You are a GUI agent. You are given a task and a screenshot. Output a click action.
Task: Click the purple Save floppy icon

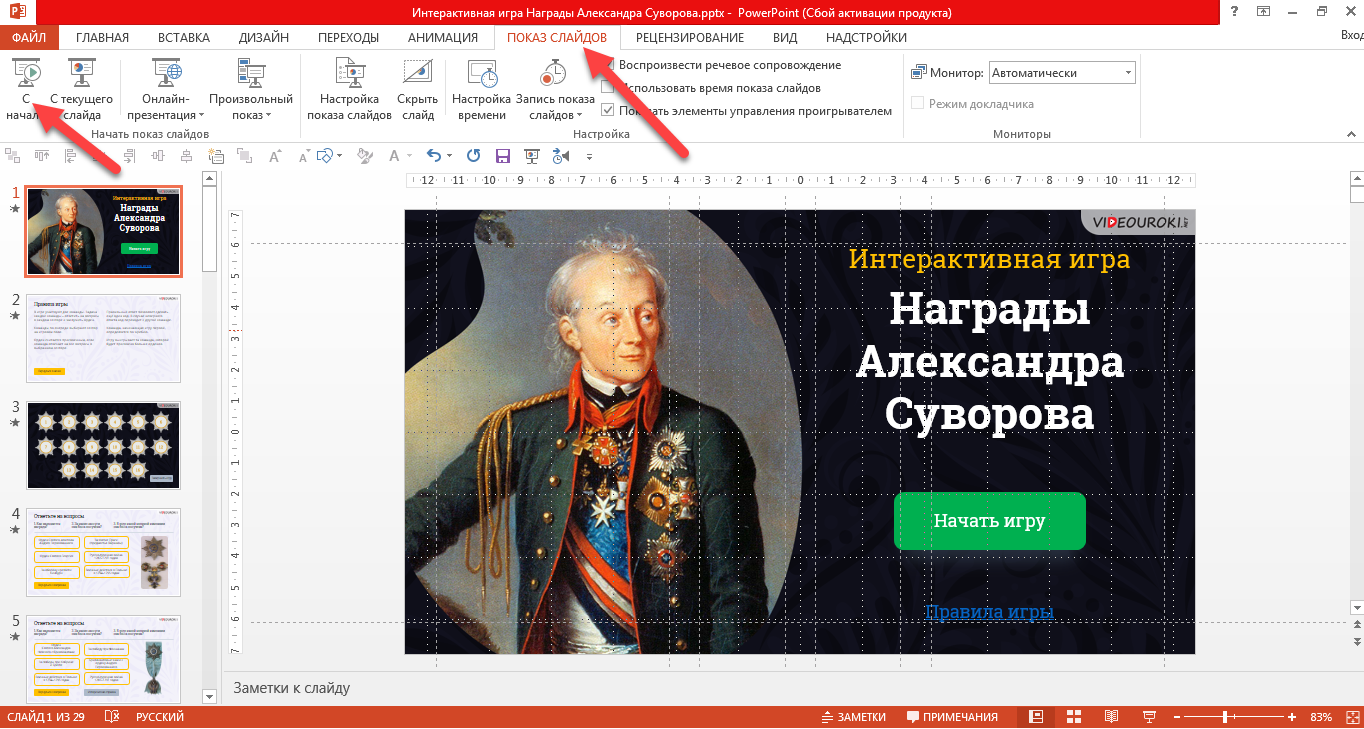502,156
